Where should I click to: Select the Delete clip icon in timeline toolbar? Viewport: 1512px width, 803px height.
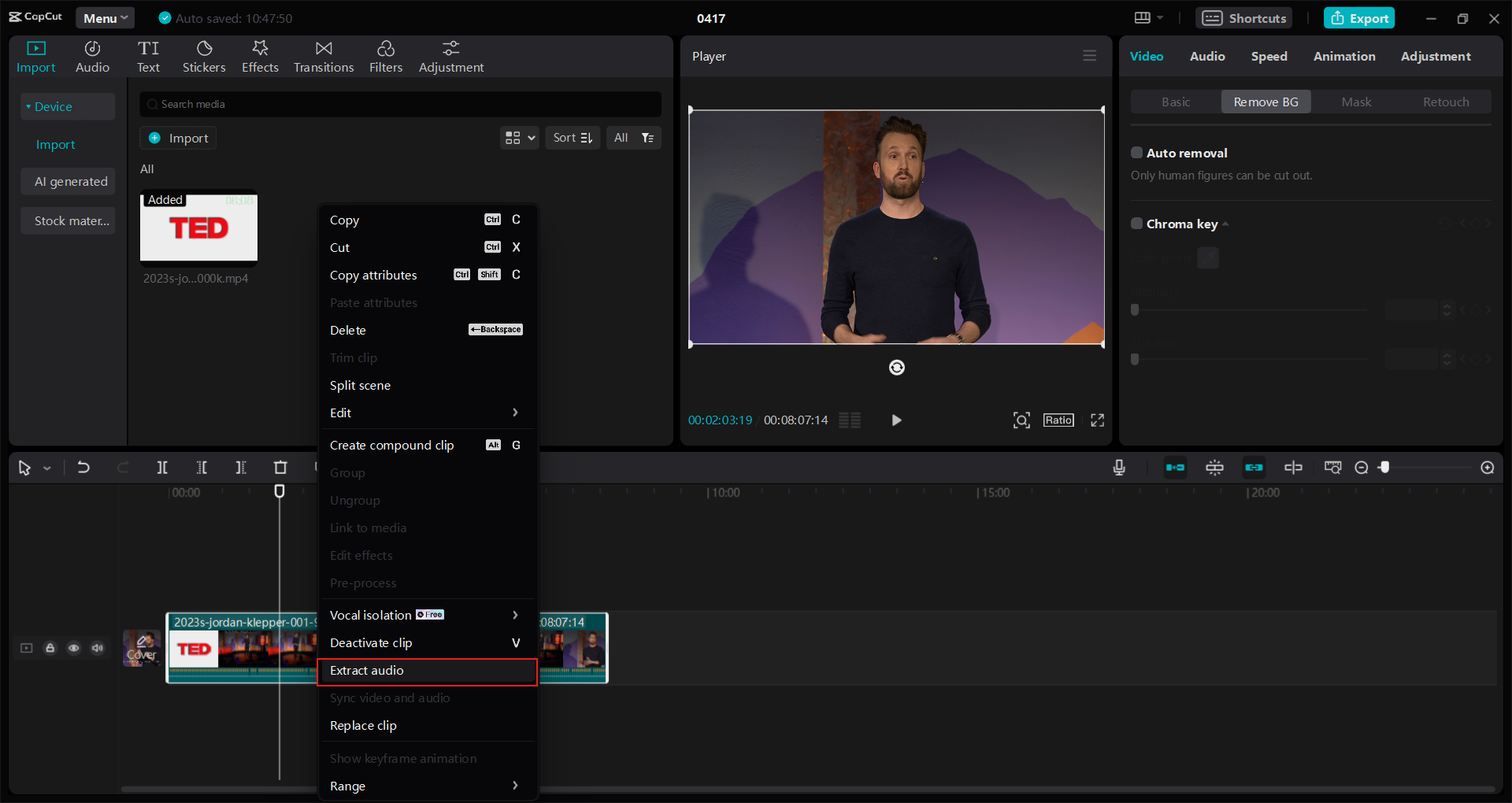click(x=280, y=467)
